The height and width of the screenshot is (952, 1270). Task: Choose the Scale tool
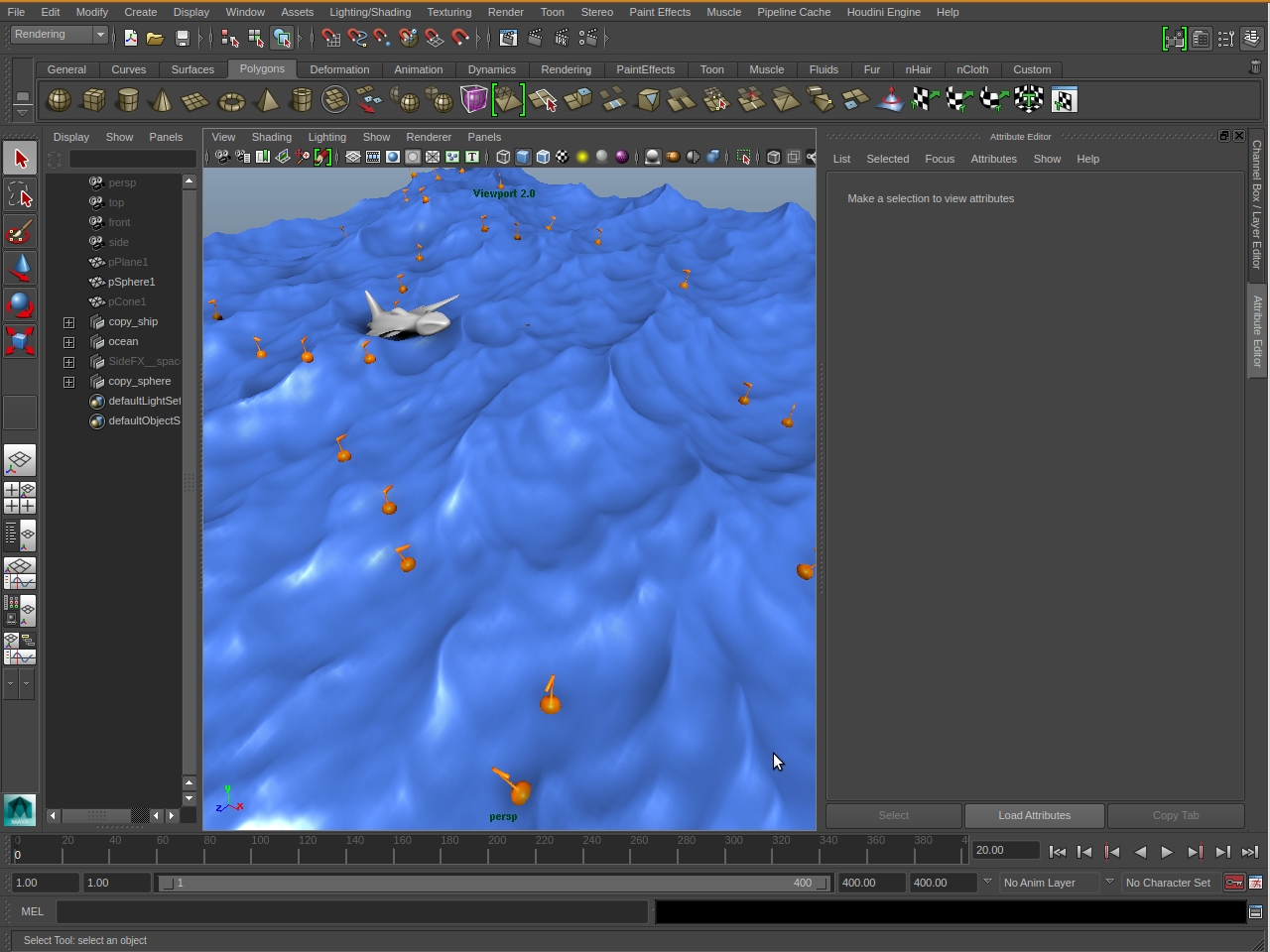click(x=20, y=341)
